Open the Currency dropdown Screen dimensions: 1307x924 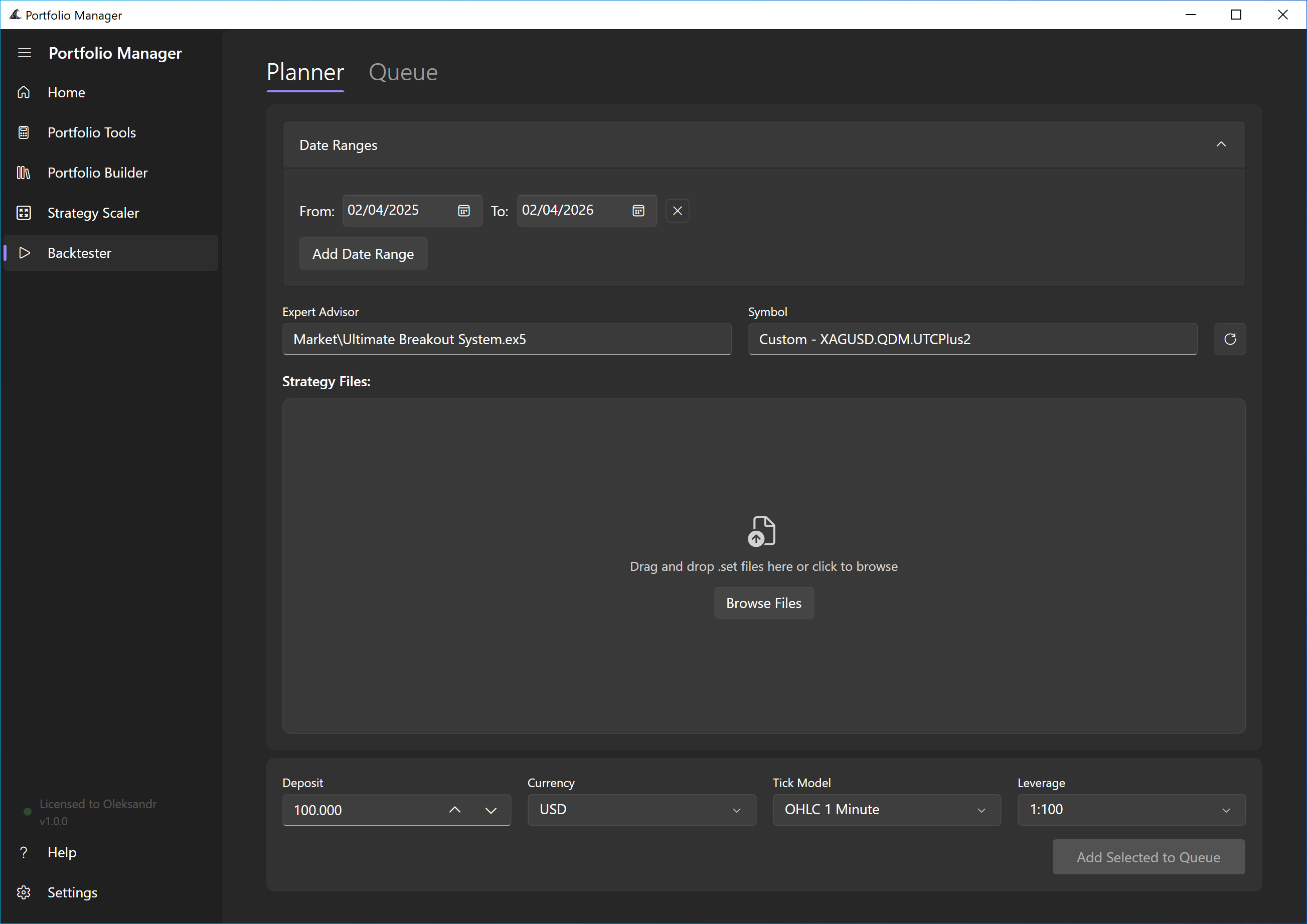(x=641, y=810)
